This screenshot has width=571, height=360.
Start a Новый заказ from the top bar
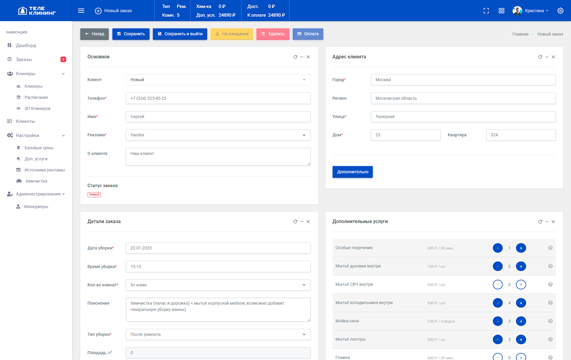(x=113, y=11)
